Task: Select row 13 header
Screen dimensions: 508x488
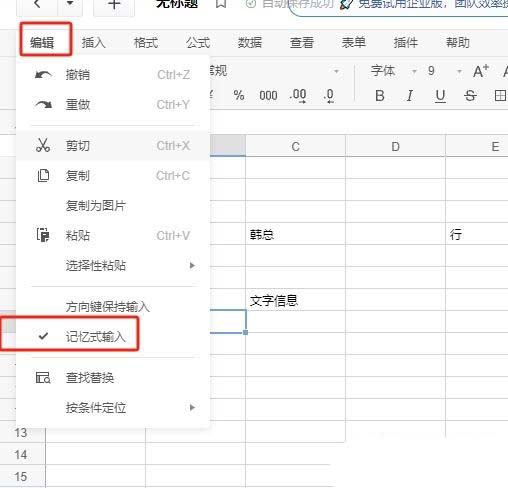Action: pos(21,432)
